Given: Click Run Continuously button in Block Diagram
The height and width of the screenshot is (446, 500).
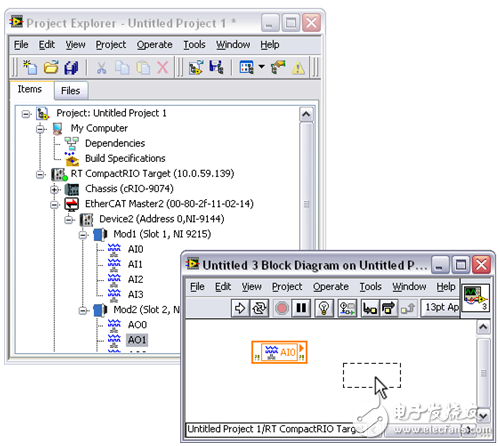Looking at the screenshot, I should click(259, 308).
